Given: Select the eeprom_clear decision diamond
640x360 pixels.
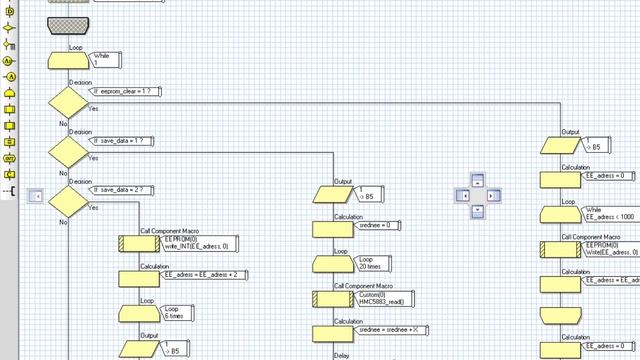Looking at the screenshot, I should point(68,103).
